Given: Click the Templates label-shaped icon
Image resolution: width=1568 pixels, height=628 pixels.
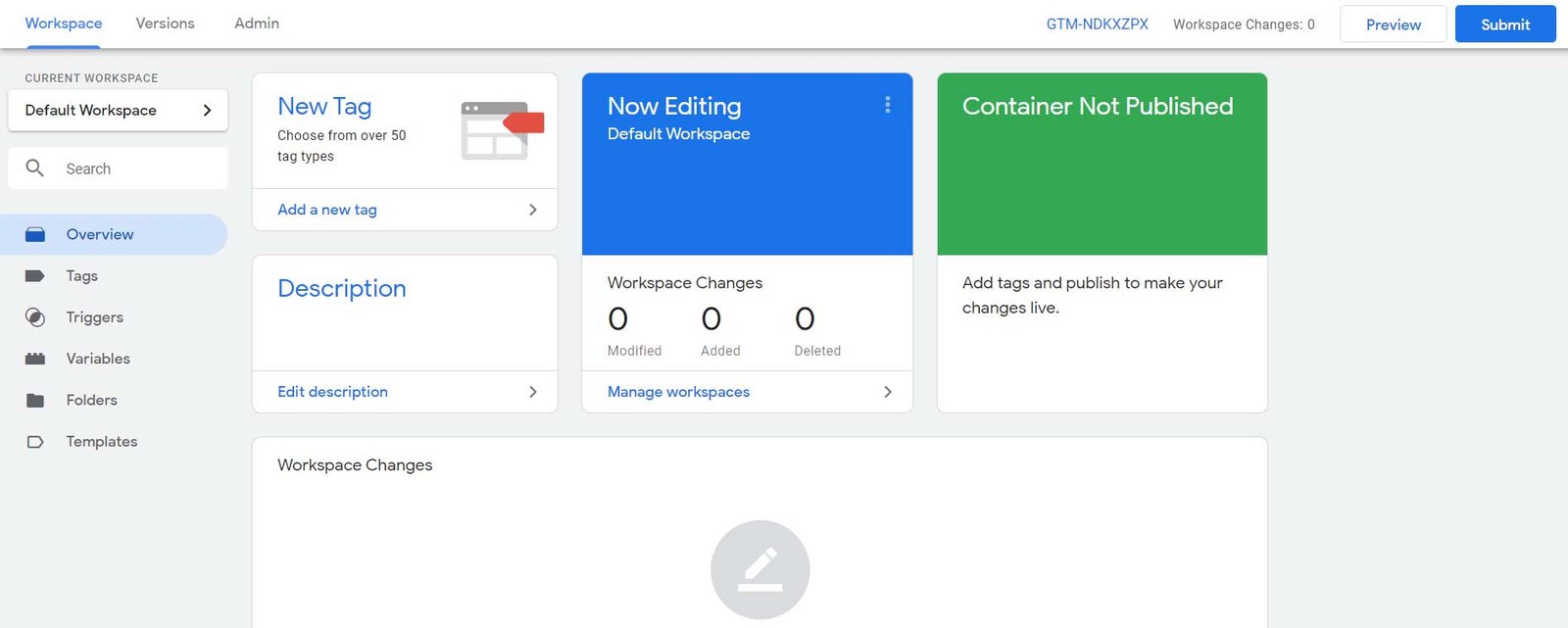Looking at the screenshot, I should click(x=35, y=442).
